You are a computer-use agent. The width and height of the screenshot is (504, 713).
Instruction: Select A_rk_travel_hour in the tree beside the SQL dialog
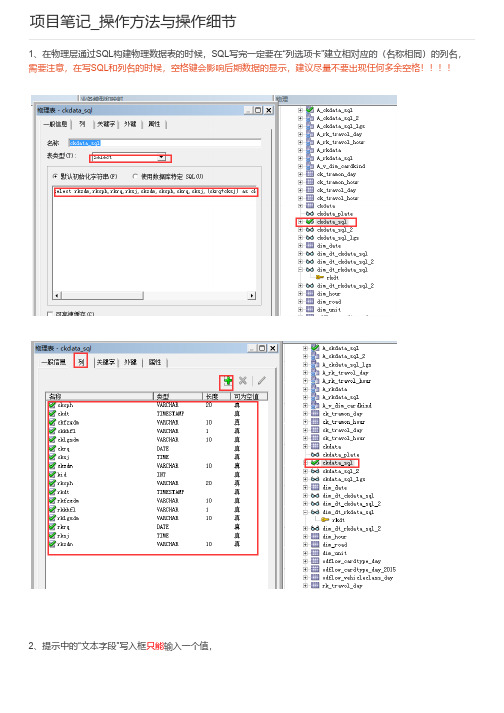[341, 142]
